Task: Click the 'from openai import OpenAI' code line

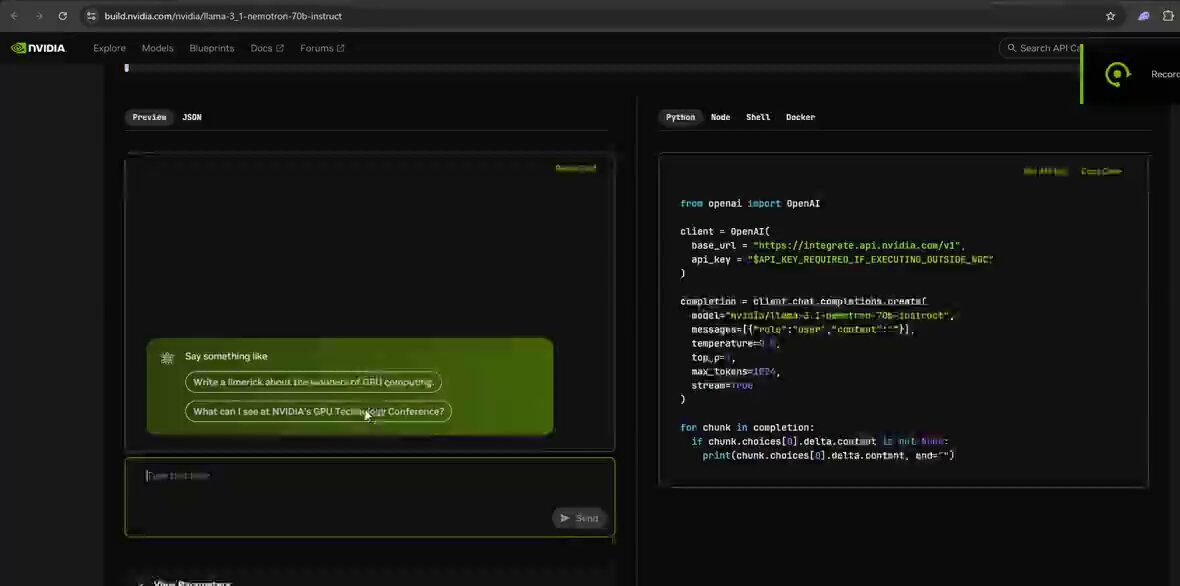Action: tap(750, 204)
